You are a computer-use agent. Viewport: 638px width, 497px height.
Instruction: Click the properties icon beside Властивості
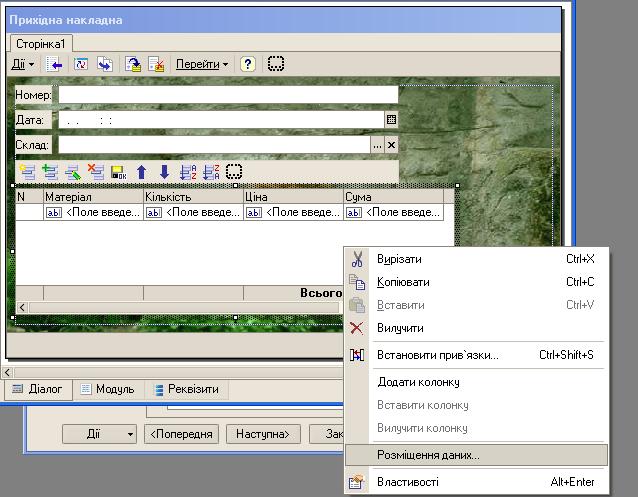click(356, 482)
